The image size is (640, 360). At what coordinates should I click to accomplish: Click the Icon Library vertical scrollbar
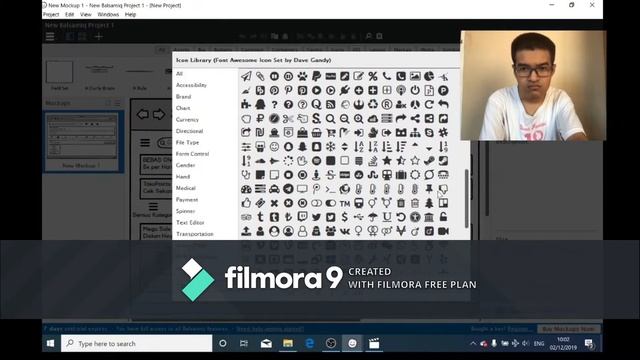(467, 198)
